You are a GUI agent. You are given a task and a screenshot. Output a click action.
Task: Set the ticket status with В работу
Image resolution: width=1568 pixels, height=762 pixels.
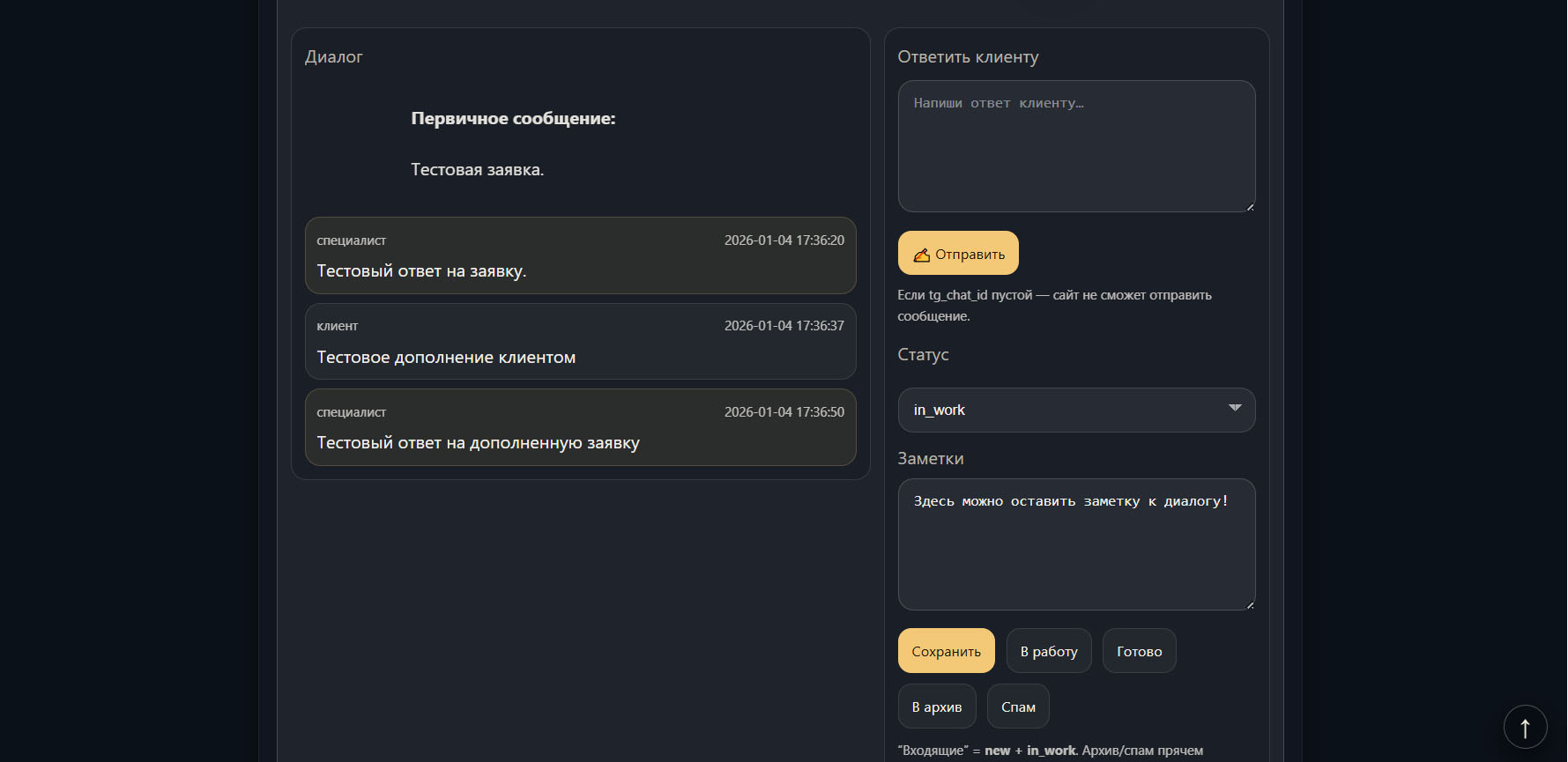1049,651
